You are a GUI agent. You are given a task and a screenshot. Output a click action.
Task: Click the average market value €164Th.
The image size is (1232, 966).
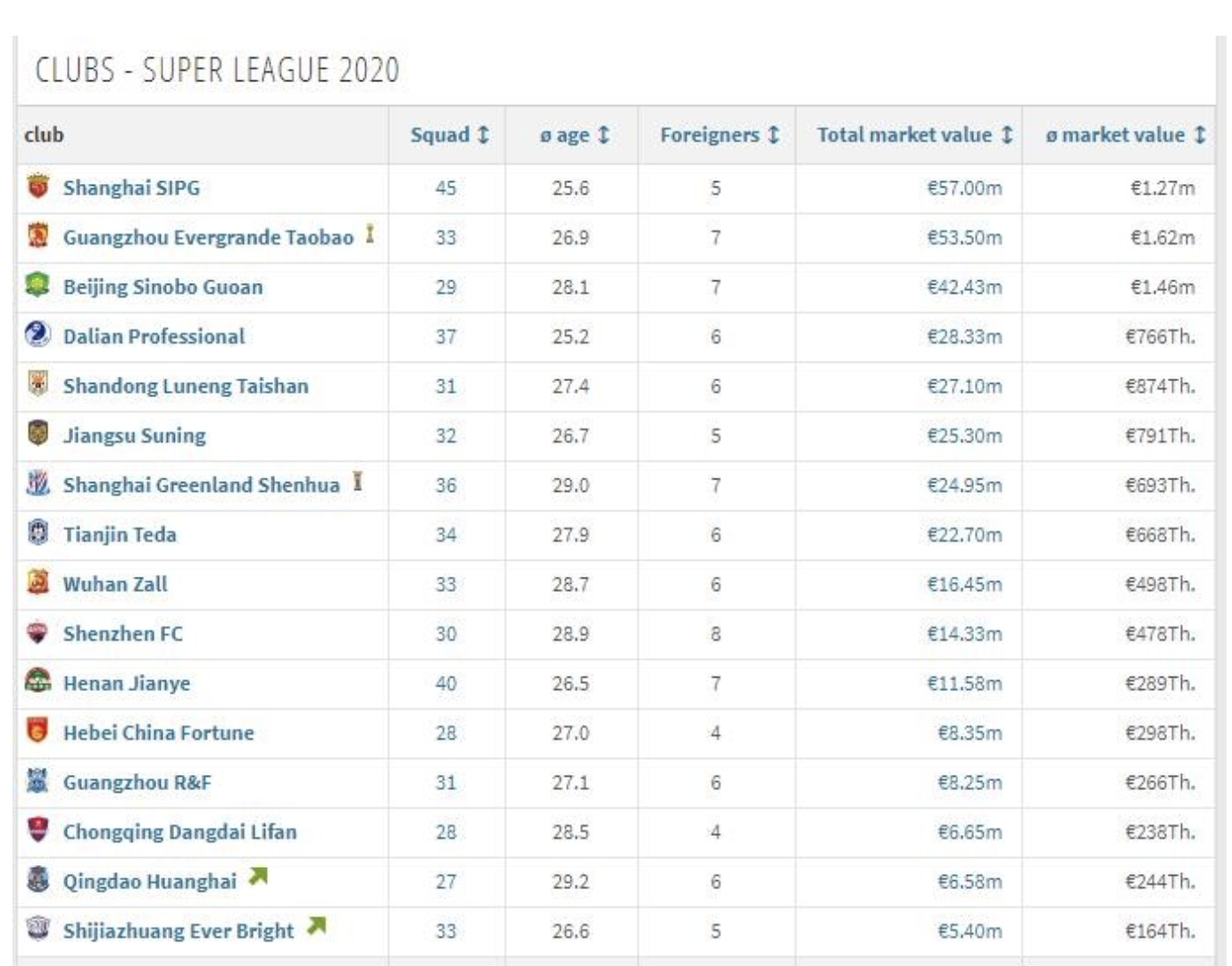1160,931
